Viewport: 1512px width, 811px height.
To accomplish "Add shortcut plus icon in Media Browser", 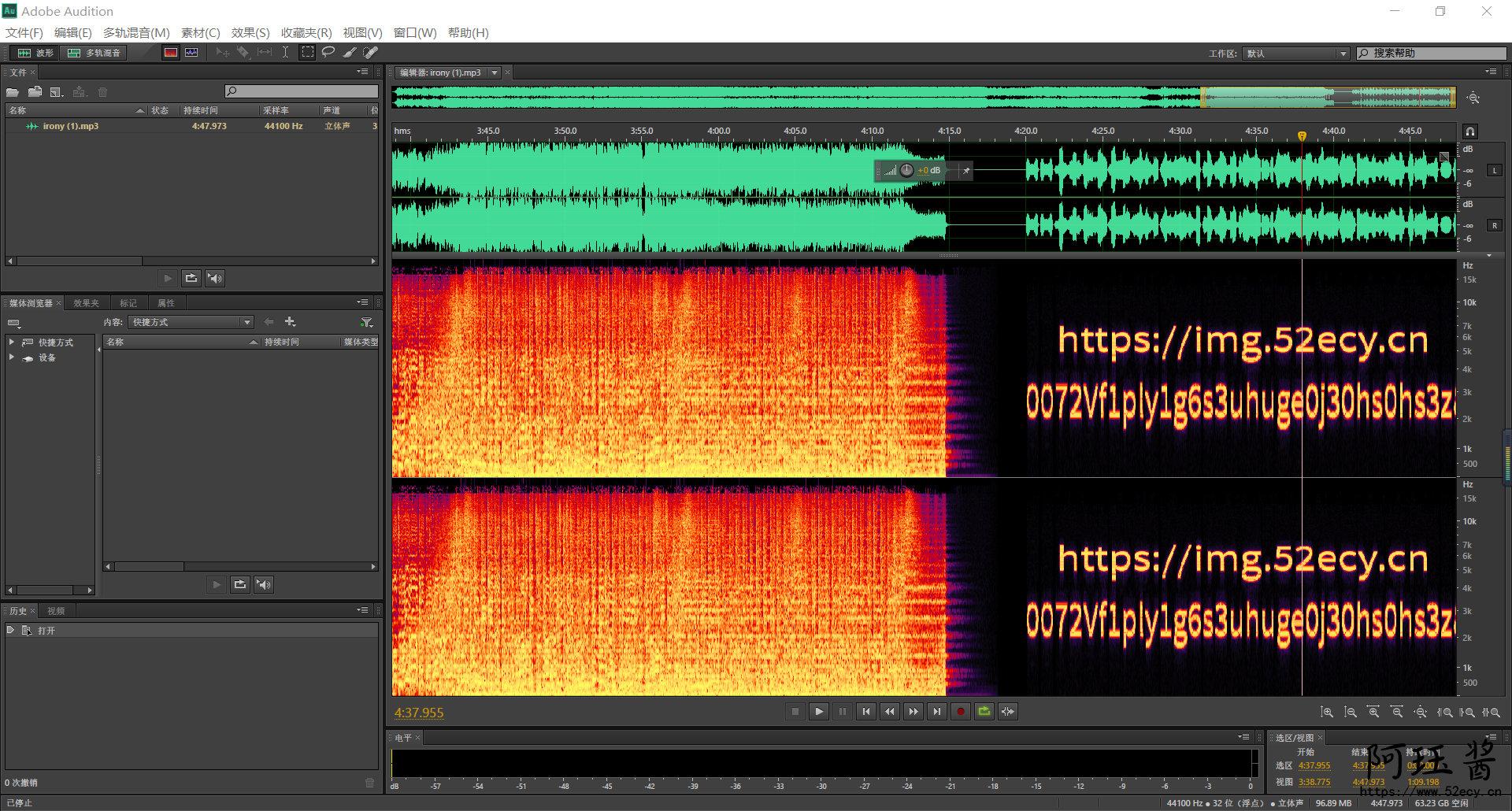I will 290,322.
